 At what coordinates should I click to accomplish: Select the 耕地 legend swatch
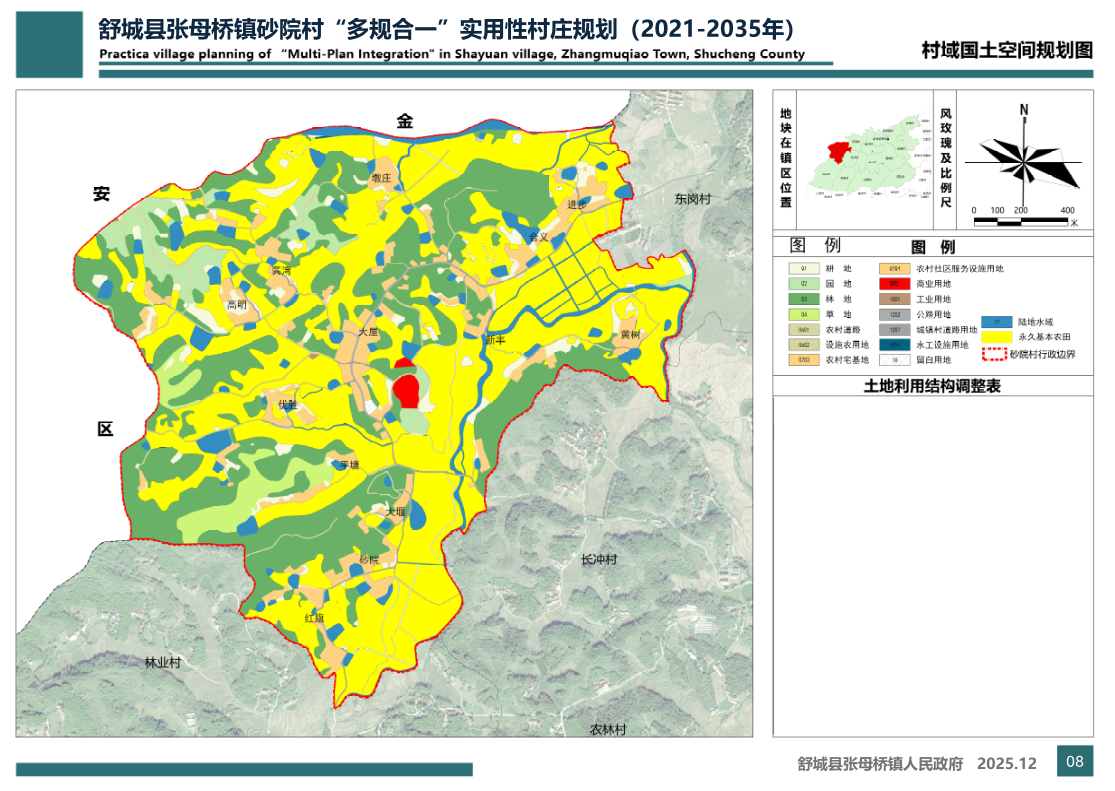coord(803,269)
